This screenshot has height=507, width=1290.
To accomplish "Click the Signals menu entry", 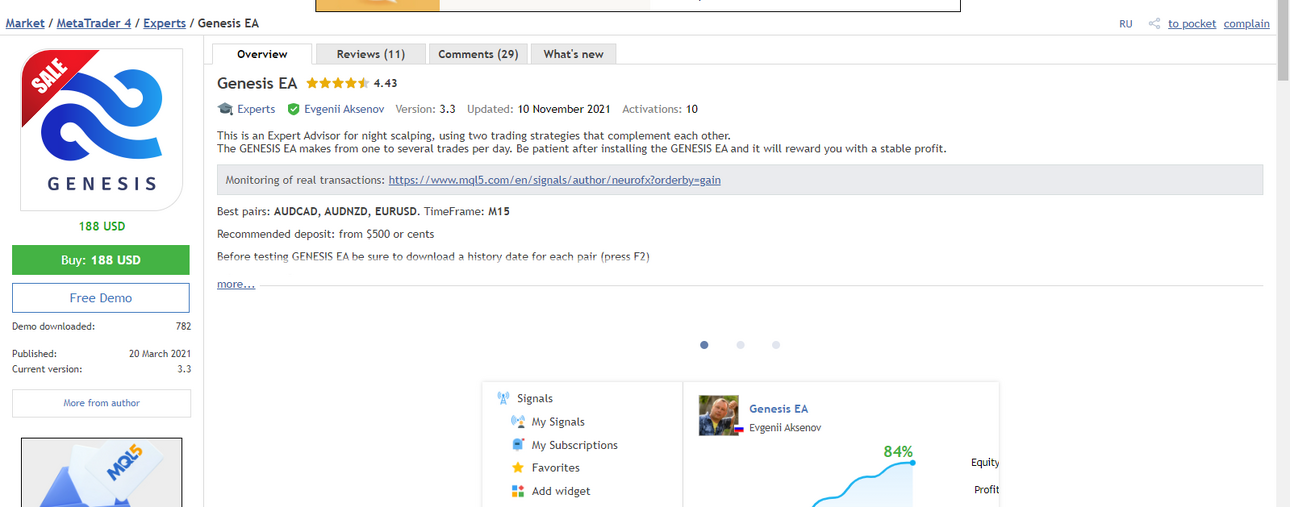I will tap(535, 398).
